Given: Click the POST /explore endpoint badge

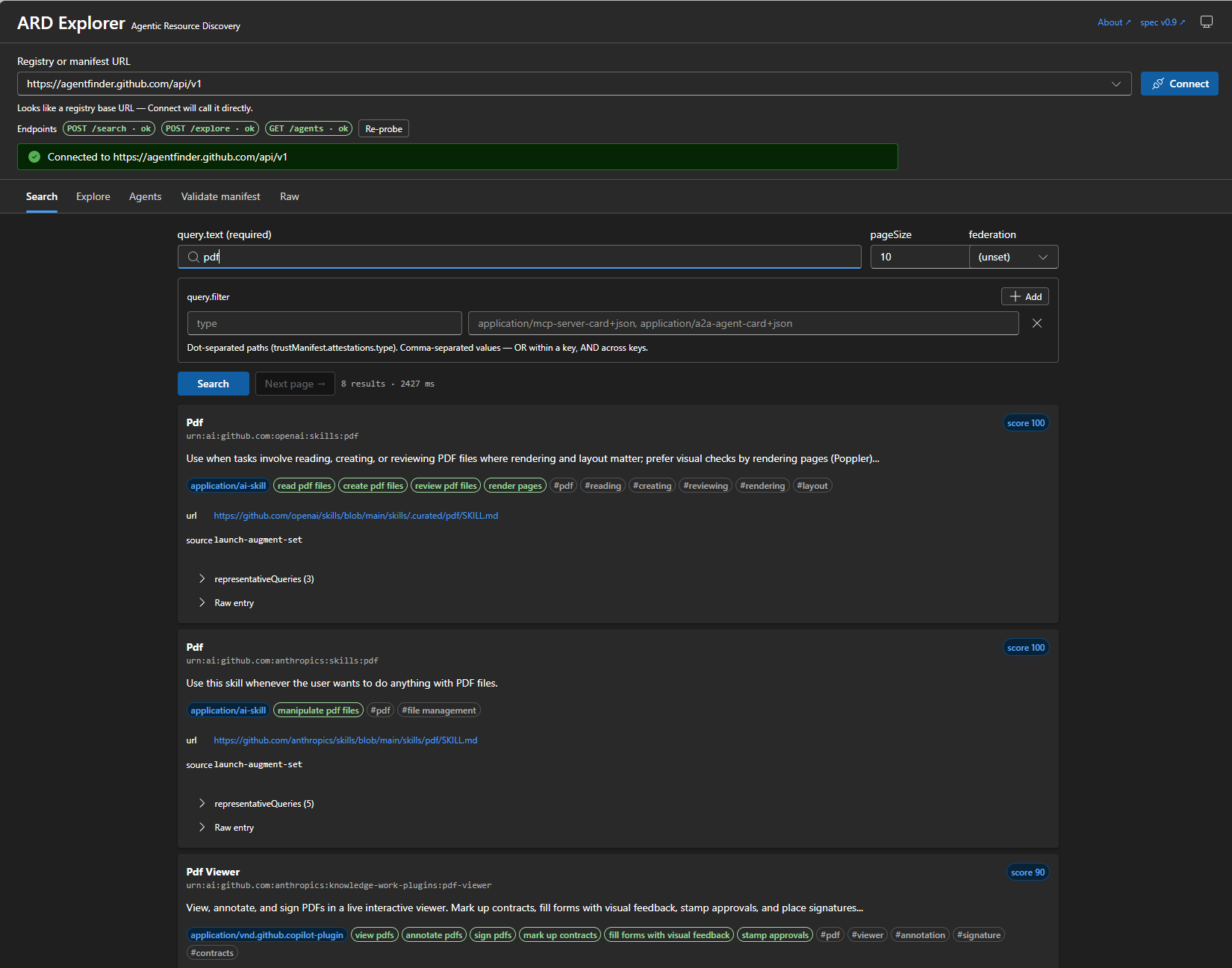Looking at the screenshot, I should 211,128.
